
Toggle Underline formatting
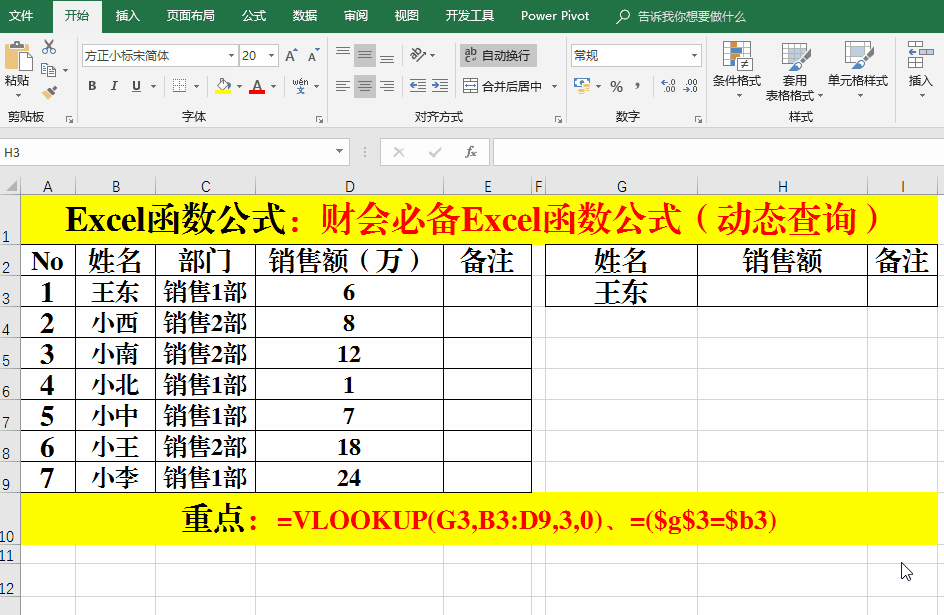coord(137,86)
